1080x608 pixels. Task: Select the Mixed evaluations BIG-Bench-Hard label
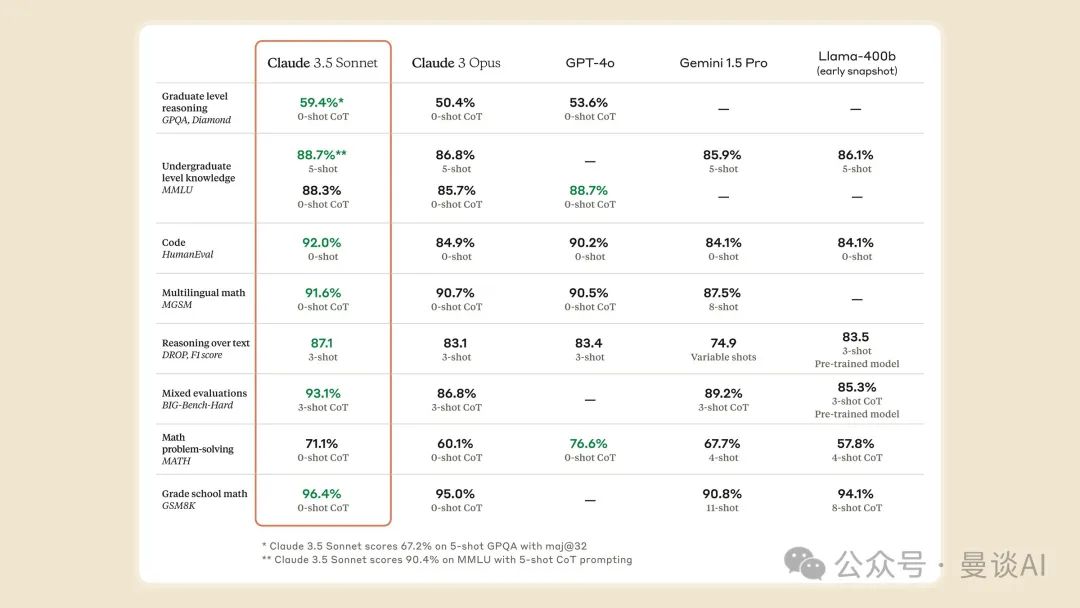[x=204, y=399]
